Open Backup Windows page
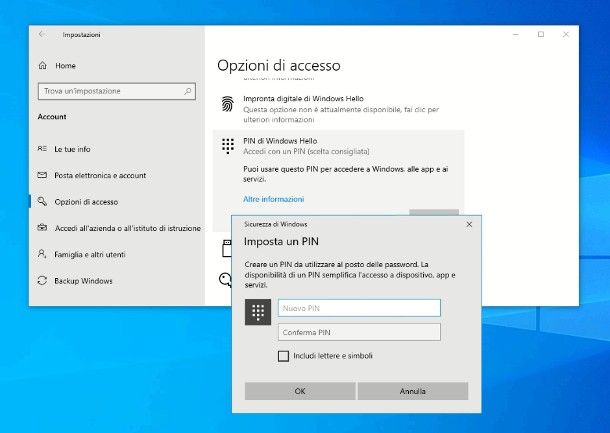Viewport: 610px width, 433px height. click(83, 281)
